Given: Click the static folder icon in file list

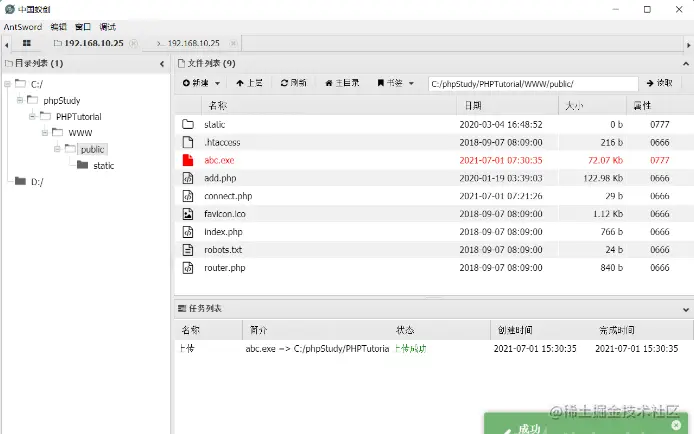Looking at the screenshot, I should pos(188,124).
